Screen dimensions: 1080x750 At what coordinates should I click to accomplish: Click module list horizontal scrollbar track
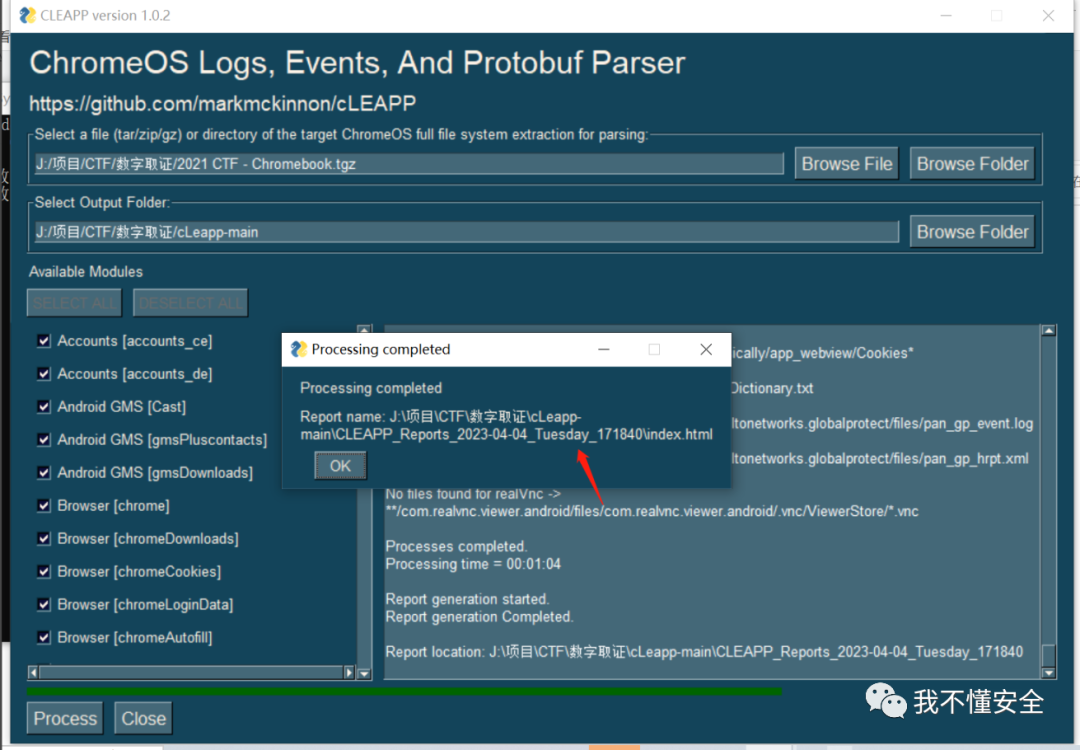(191, 672)
